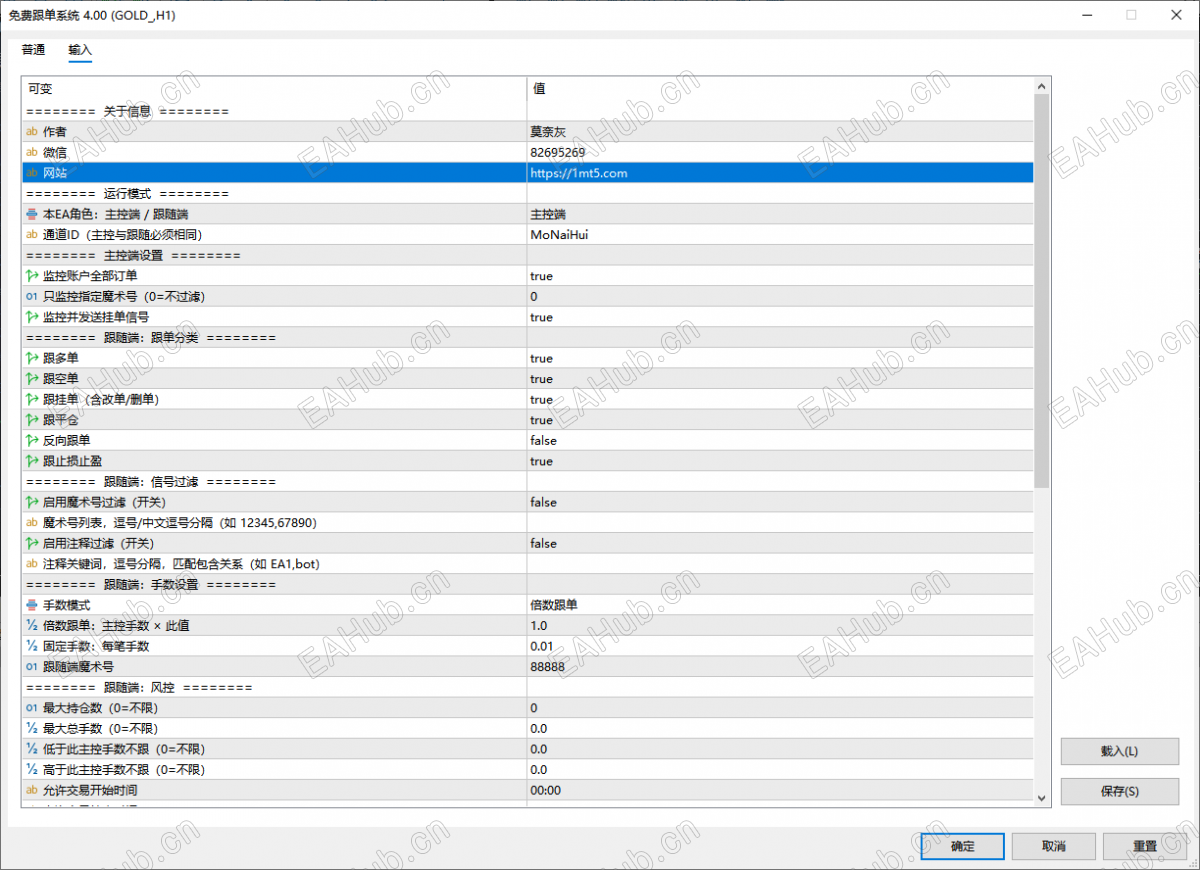Click the bool icon beside 跟止损止盈
Screen dimensions: 1200x870
pos(31,461)
